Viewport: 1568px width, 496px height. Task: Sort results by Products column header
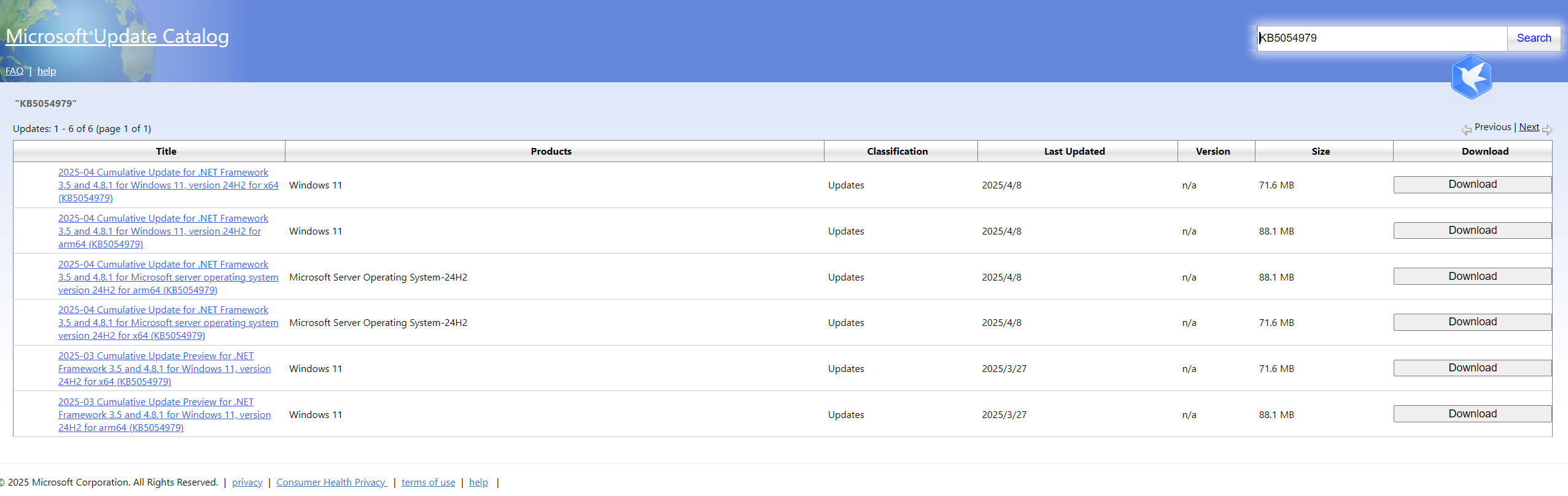[x=551, y=152]
